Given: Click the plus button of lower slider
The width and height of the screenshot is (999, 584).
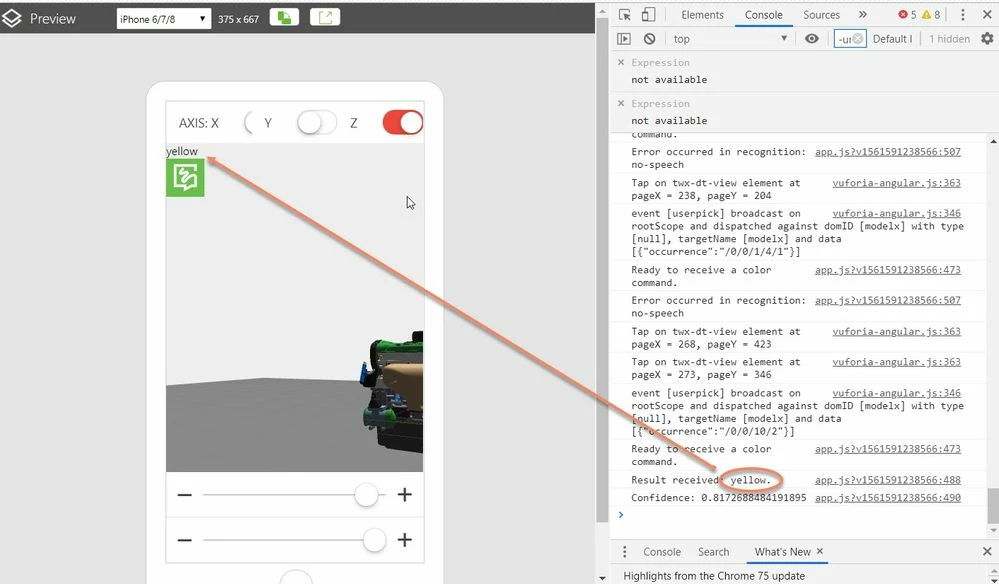Looking at the screenshot, I should [x=405, y=540].
